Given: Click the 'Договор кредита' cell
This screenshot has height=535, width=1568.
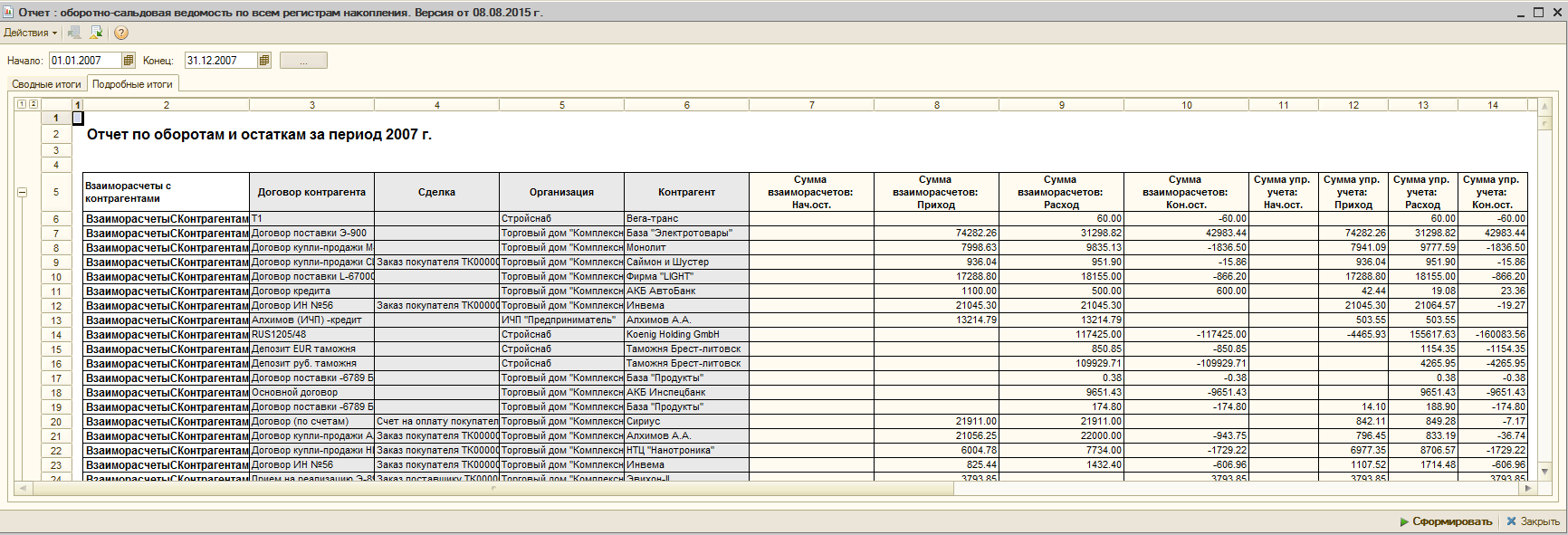Looking at the screenshot, I should tap(311, 291).
